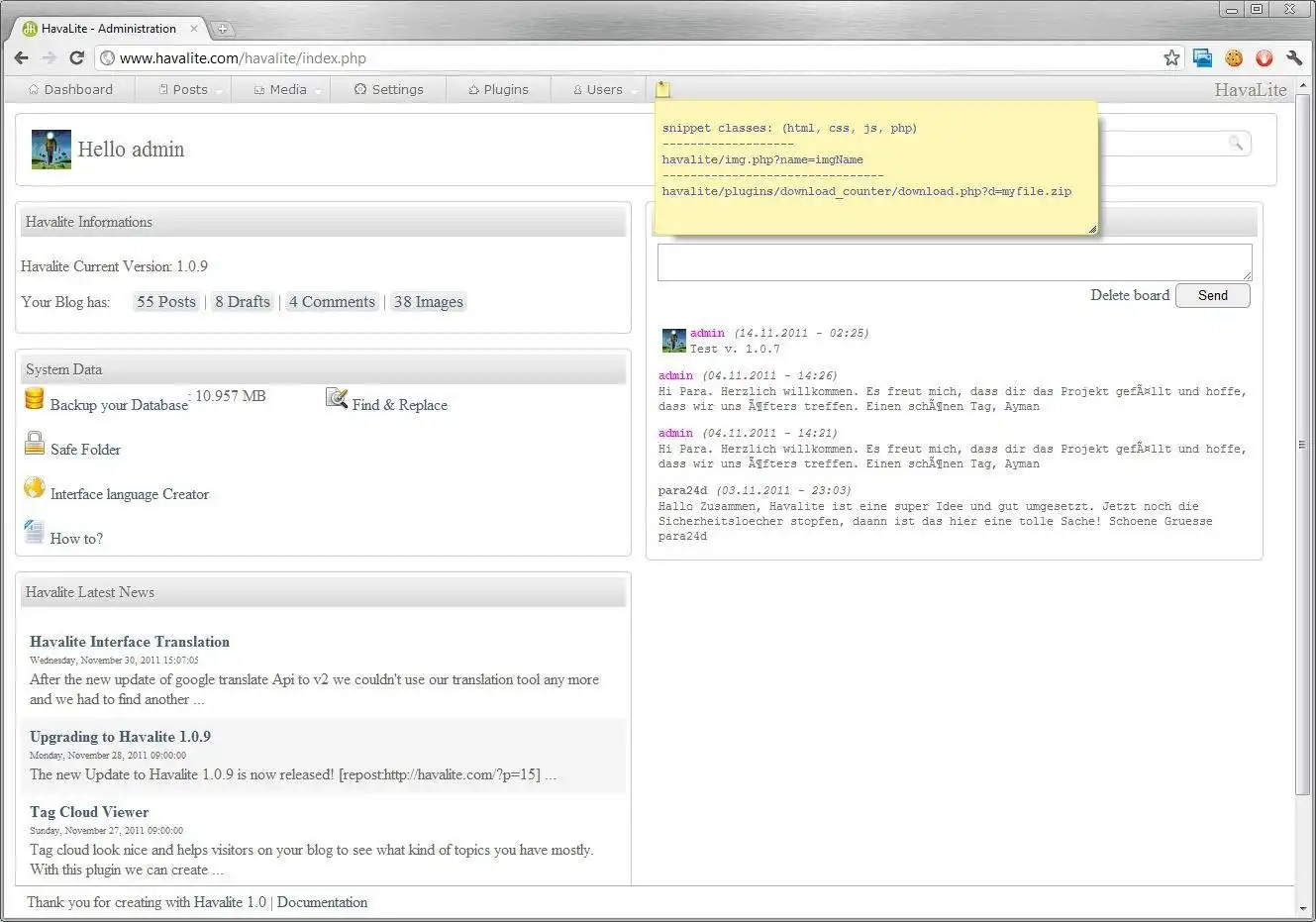Close the HavaLite - Administration tab

(x=194, y=29)
